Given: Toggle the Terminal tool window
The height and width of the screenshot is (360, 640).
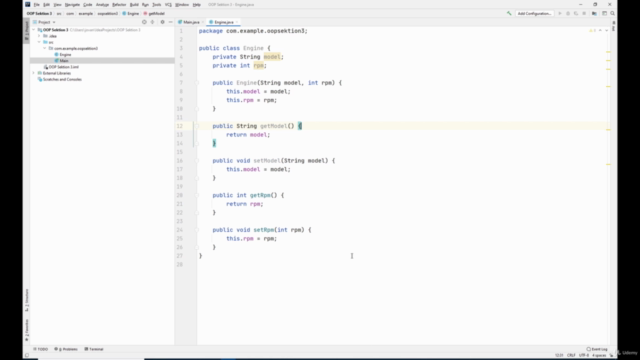Looking at the screenshot, I should [94, 349].
